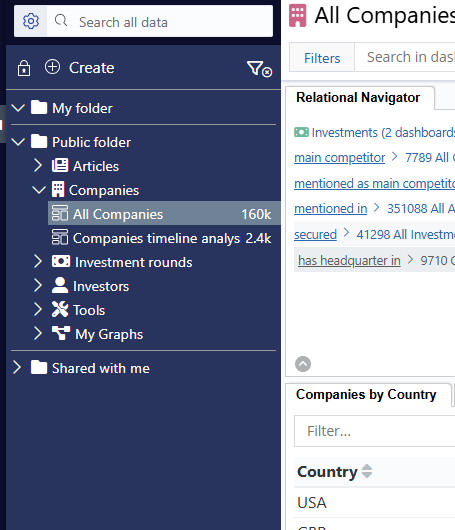This screenshot has width=455, height=530.
Task: Clear the sidebar filter funnel icon
Action: pyautogui.click(x=259, y=69)
